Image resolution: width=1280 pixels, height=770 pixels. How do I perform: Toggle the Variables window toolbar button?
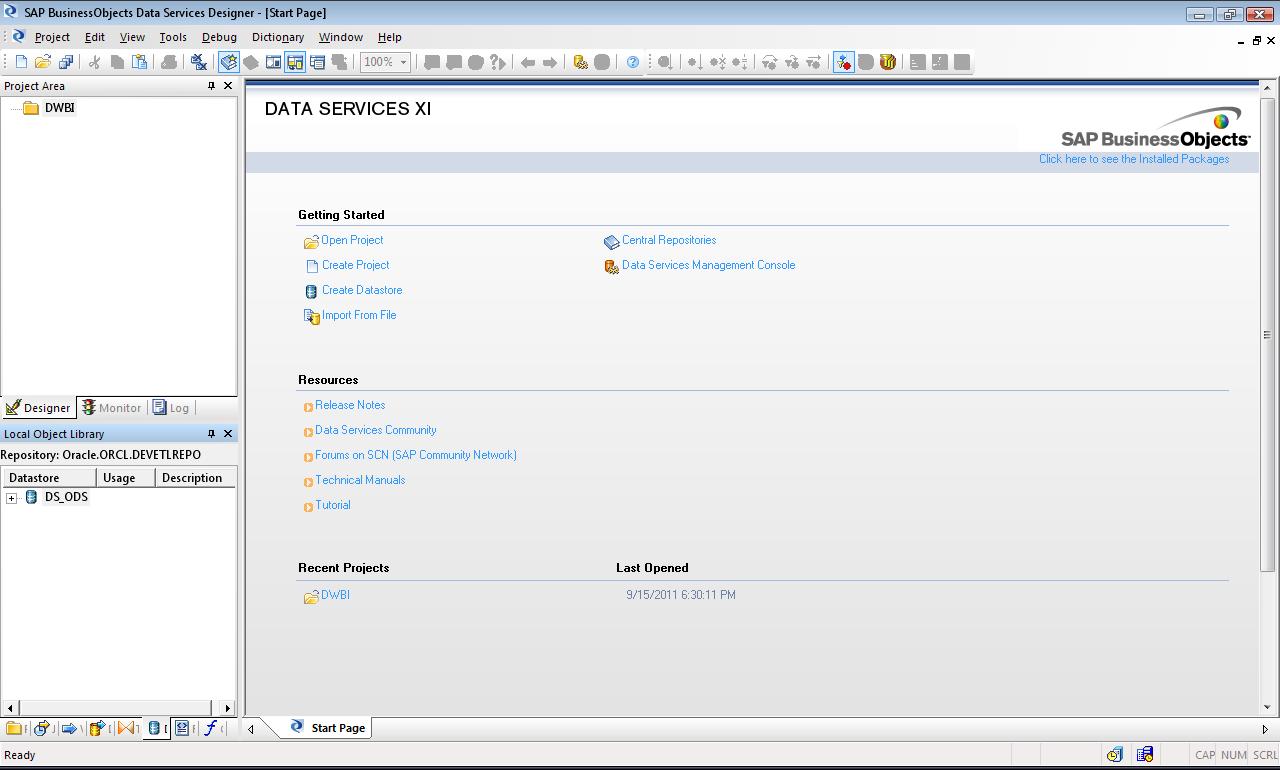pos(273,62)
